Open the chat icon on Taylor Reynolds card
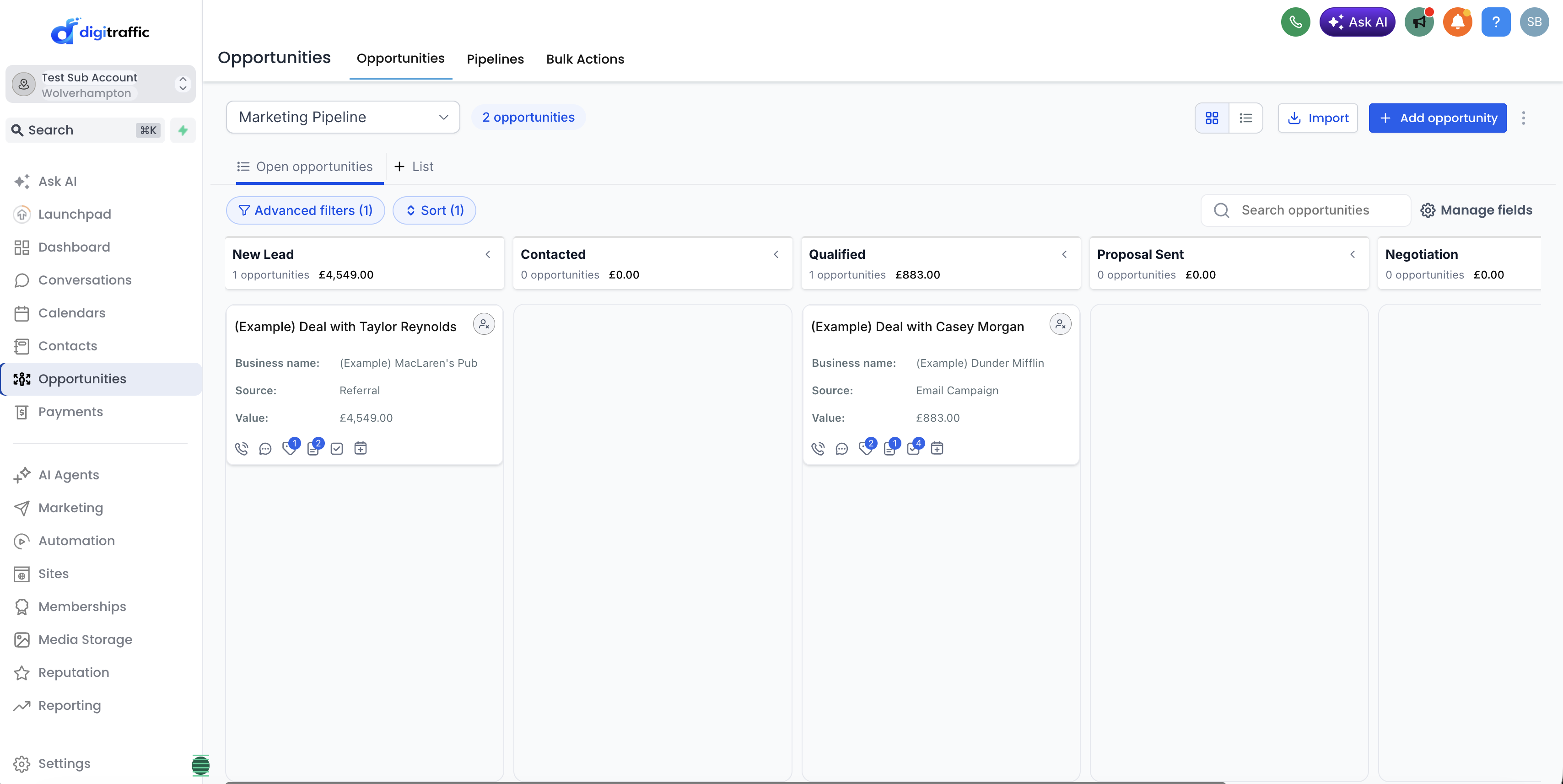 265,449
